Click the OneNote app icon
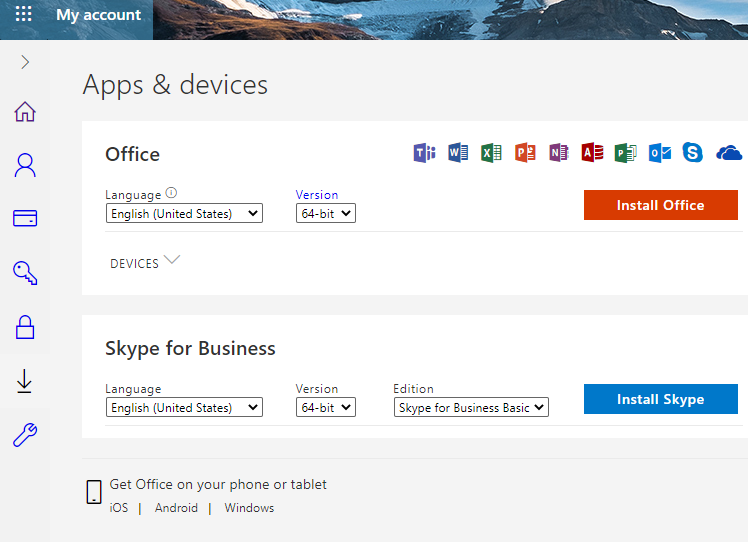The height and width of the screenshot is (542, 748). [559, 153]
